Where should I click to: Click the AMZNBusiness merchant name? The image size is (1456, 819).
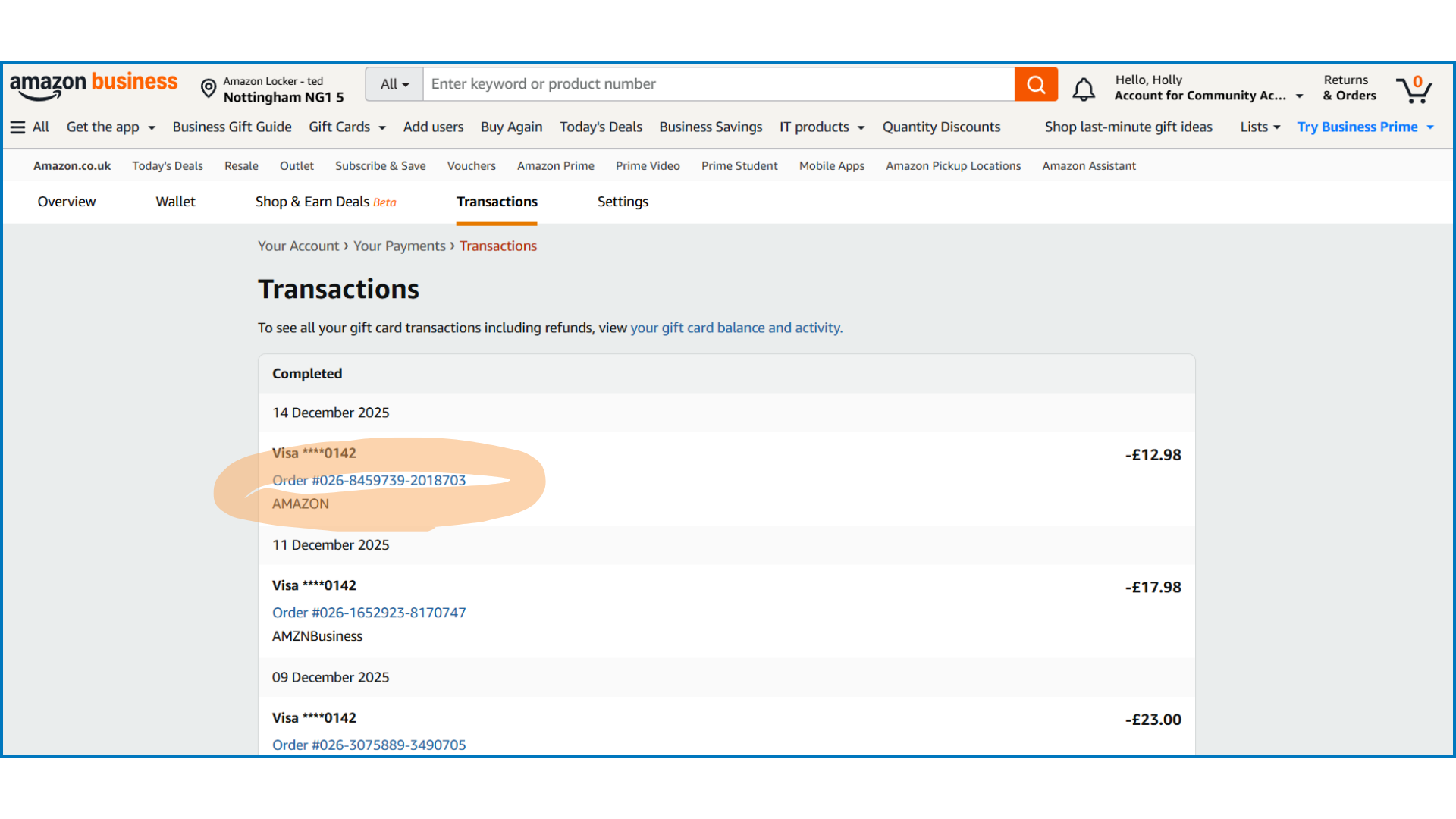317,636
